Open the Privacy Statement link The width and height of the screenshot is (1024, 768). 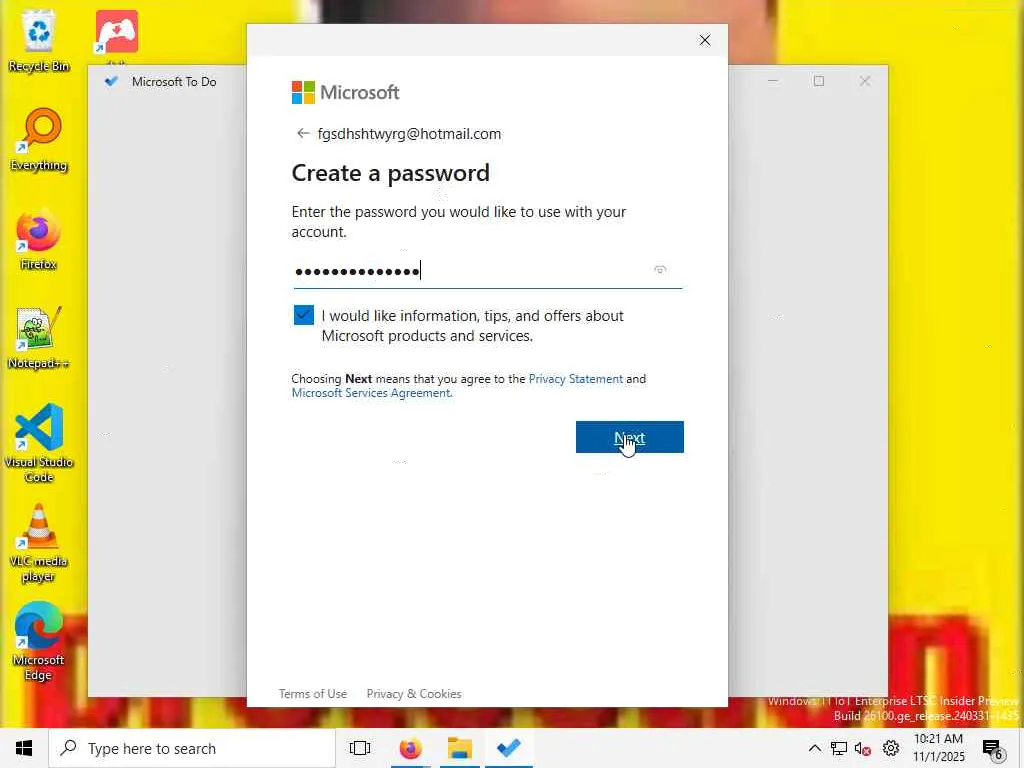point(575,379)
